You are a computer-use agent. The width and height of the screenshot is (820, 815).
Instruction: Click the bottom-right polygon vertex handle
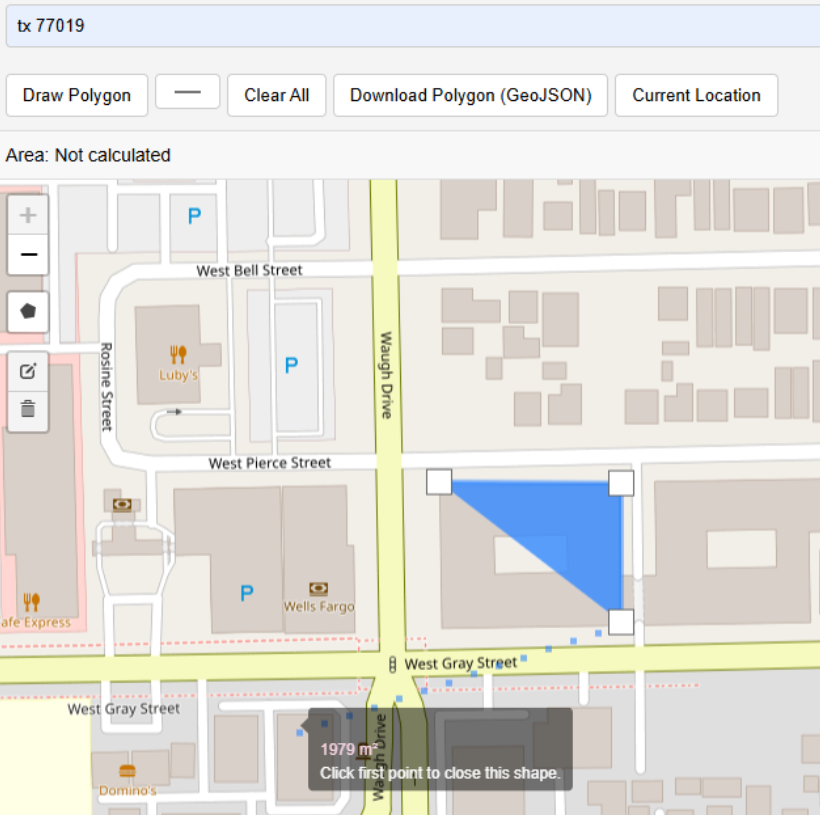[x=620, y=622]
